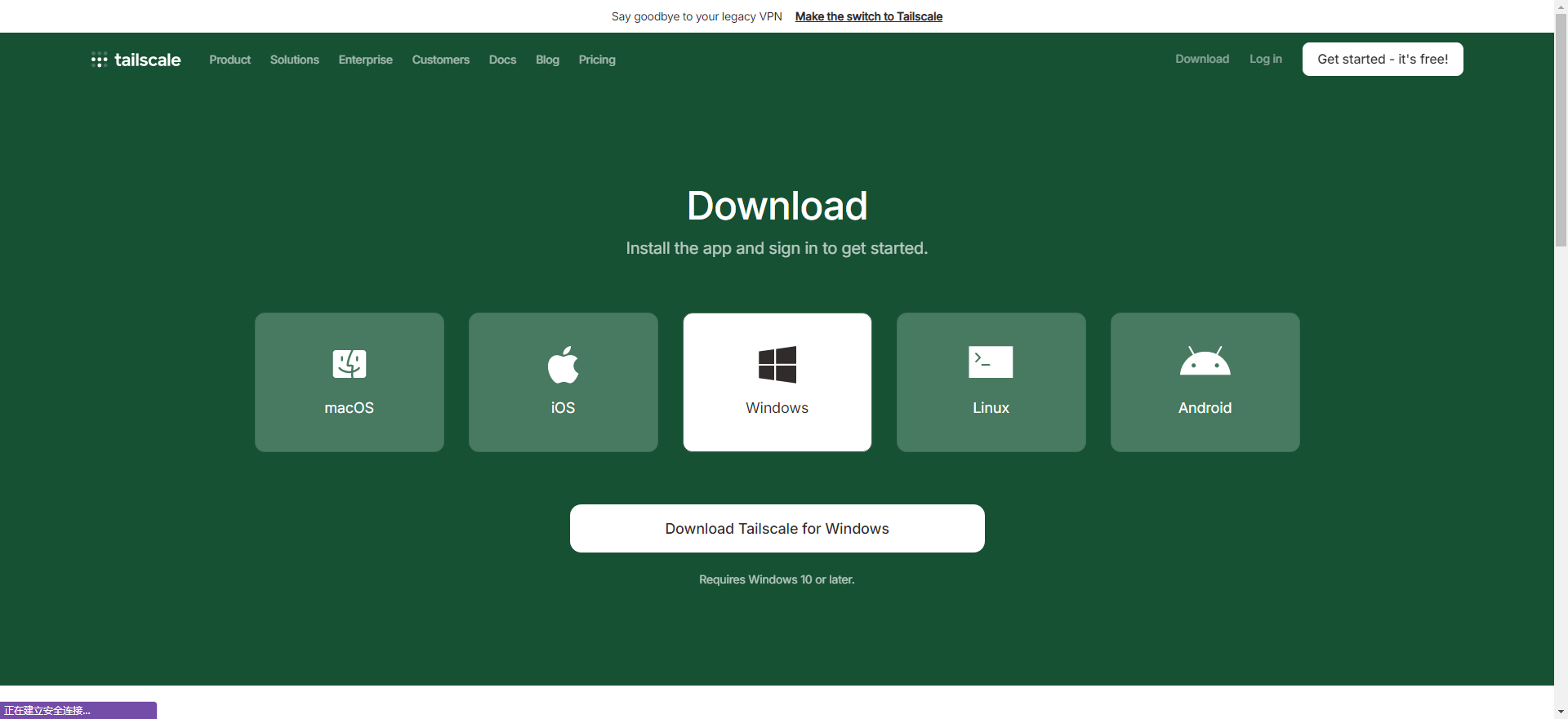Click the scrollbar down arrow
The width and height of the screenshot is (1568, 719).
pos(1561,712)
